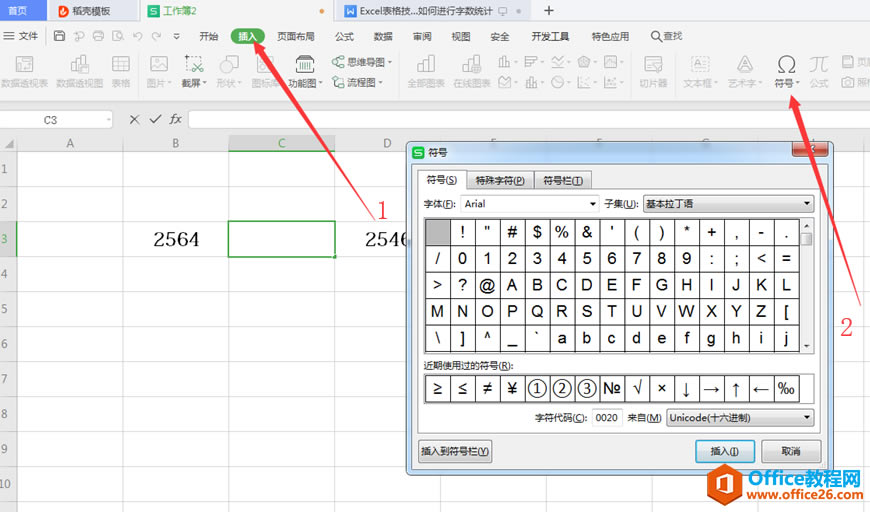
Task: Expand the Mind Map (思维导图) dropdown arrow
Action: (390, 62)
